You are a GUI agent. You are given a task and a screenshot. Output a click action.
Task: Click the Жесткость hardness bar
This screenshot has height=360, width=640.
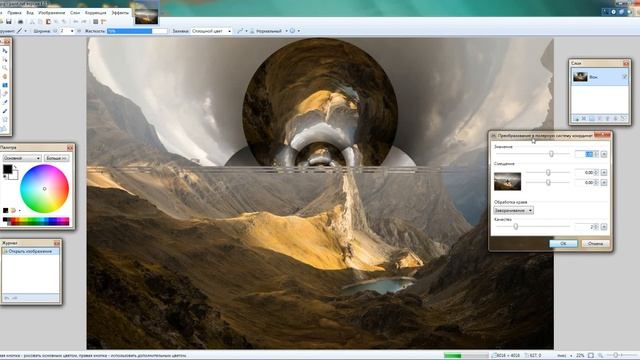click(x=137, y=31)
